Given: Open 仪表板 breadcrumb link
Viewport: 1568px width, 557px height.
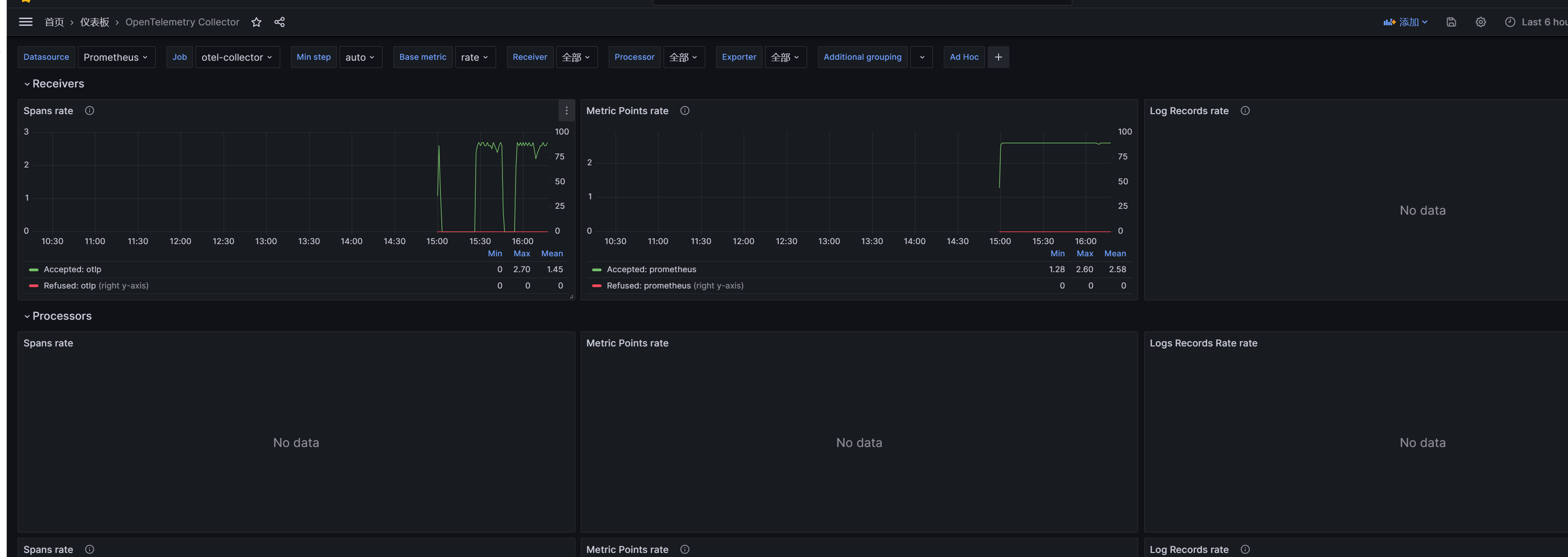Looking at the screenshot, I should tap(94, 22).
